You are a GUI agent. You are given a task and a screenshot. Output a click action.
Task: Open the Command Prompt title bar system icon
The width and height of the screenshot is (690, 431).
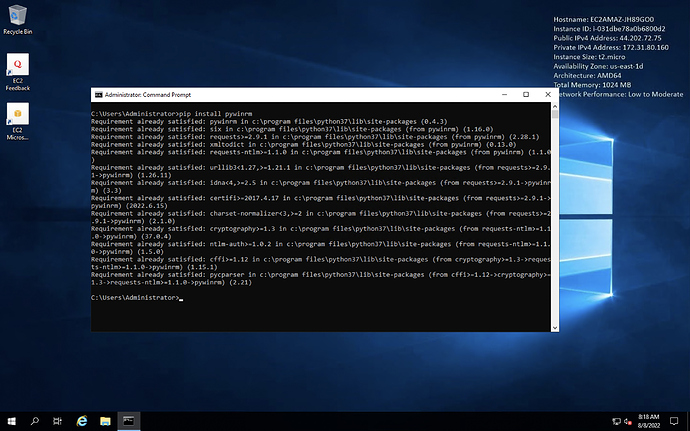pos(99,95)
